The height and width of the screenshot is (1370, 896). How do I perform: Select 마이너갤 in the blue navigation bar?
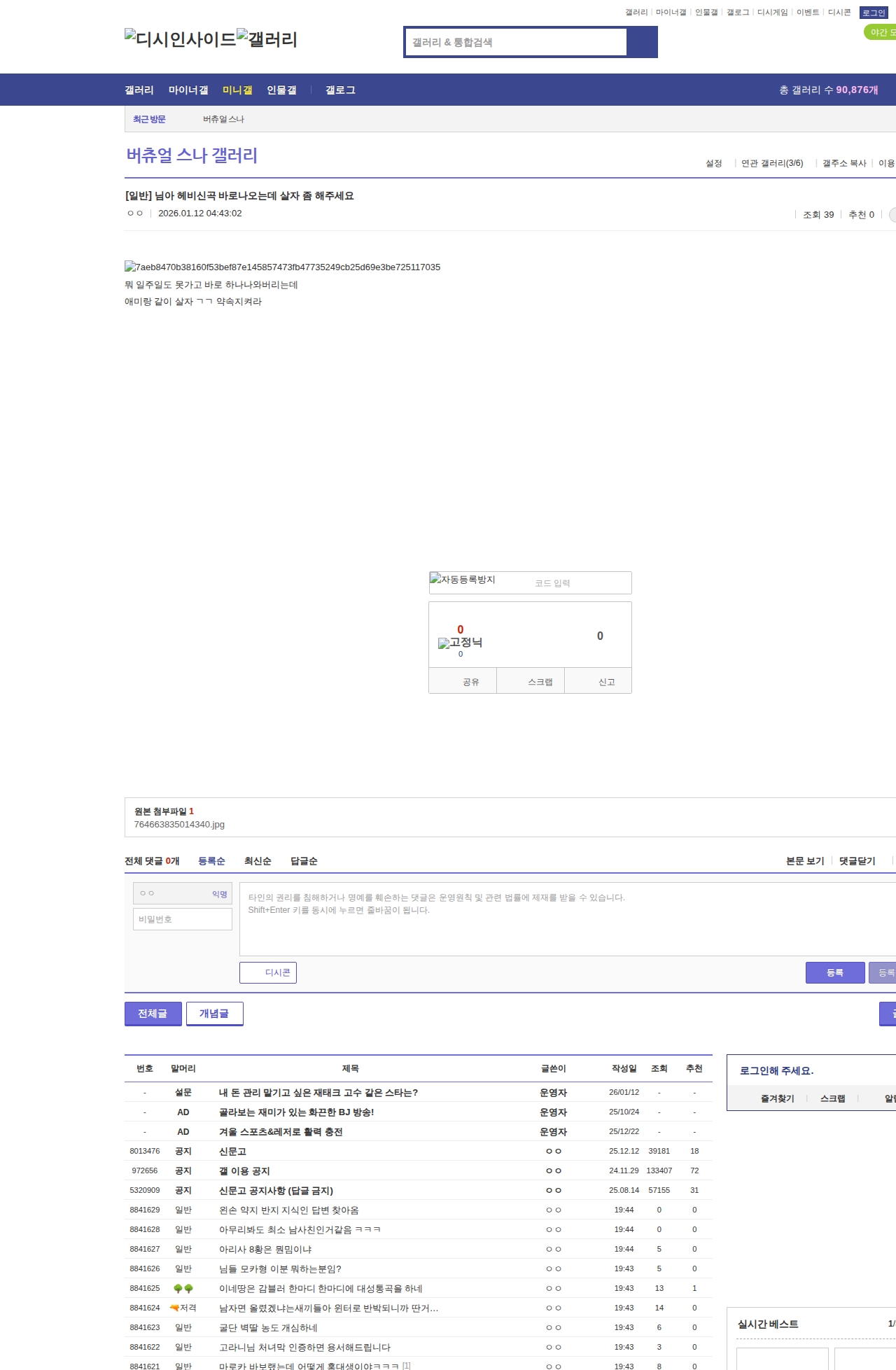(x=188, y=90)
